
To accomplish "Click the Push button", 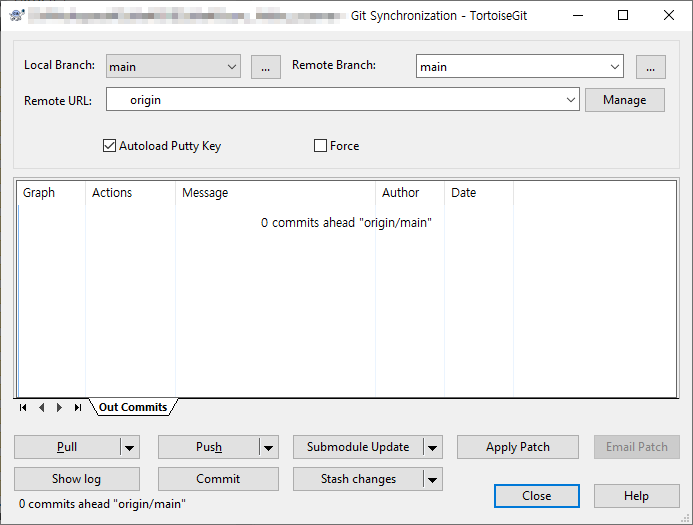I will pos(209,447).
